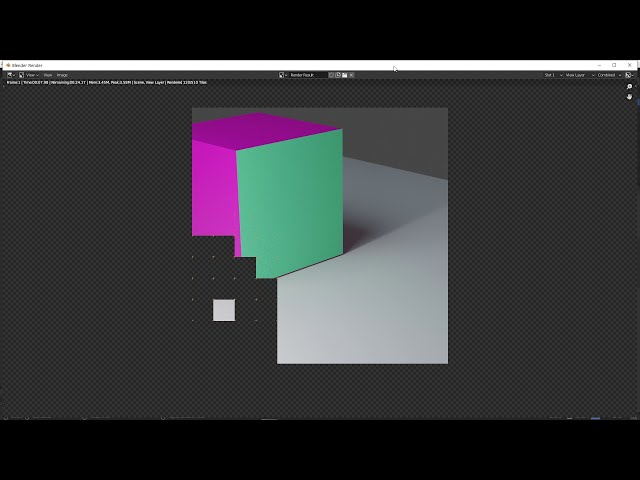Expand the View Layer dropdown
Image resolution: width=640 pixels, height=480 pixels.
click(577, 75)
